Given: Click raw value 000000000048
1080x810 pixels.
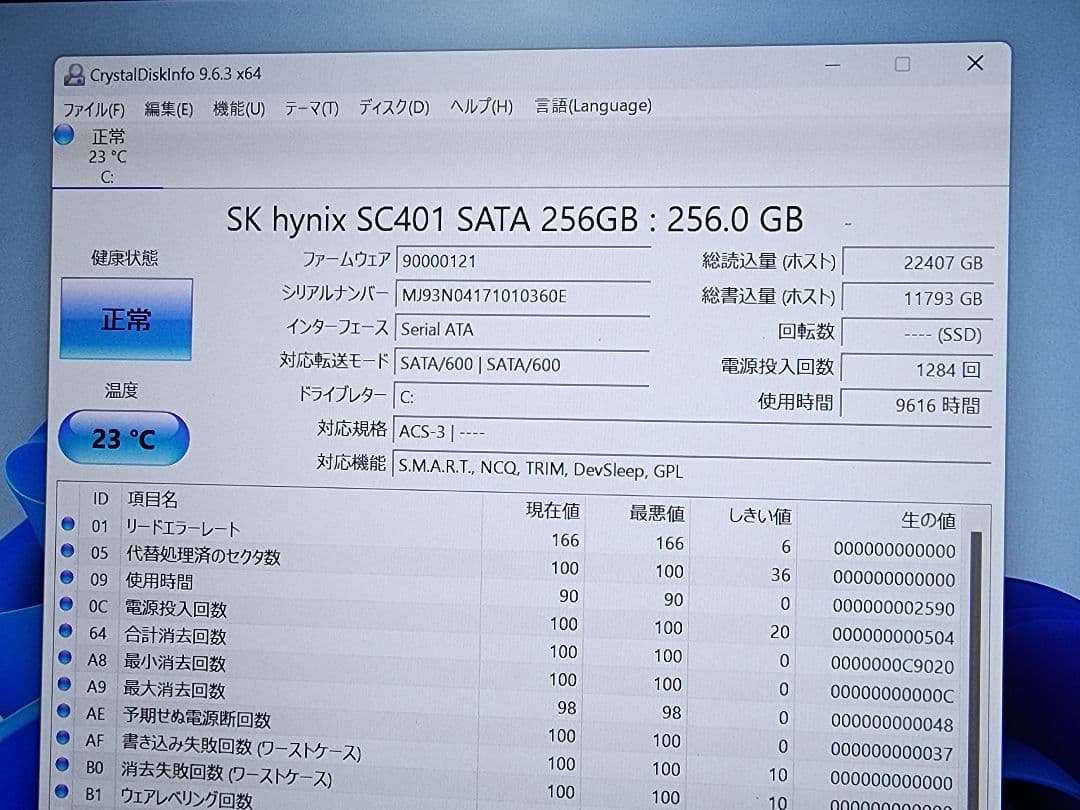Looking at the screenshot, I should pyautogui.click(x=892, y=724).
